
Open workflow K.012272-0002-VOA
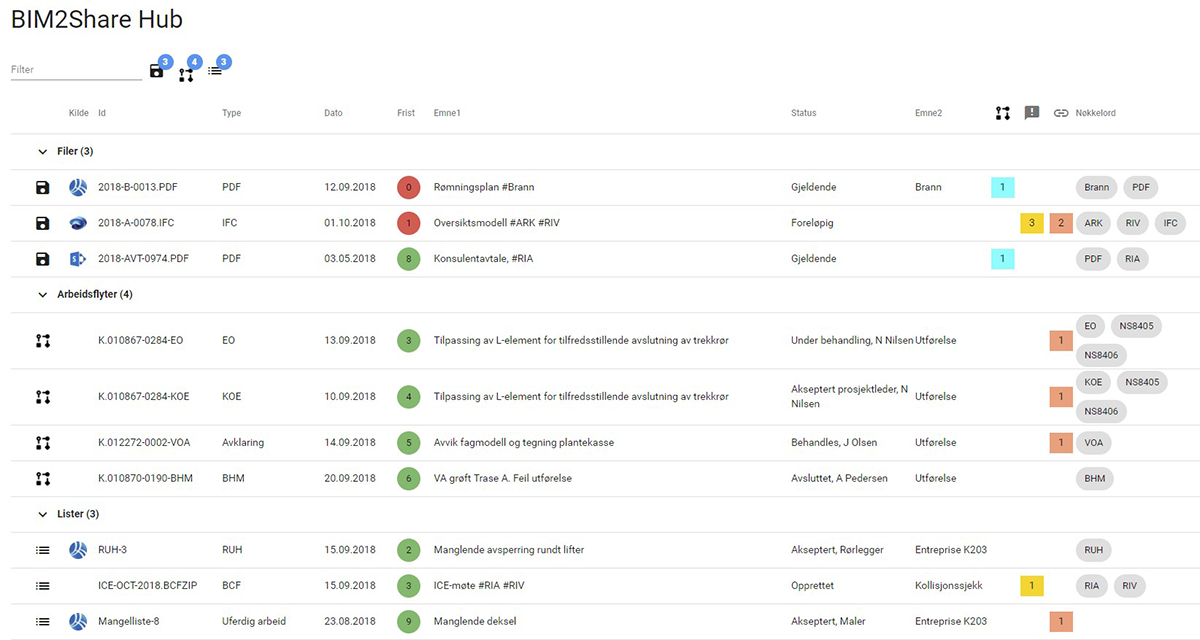(142, 442)
